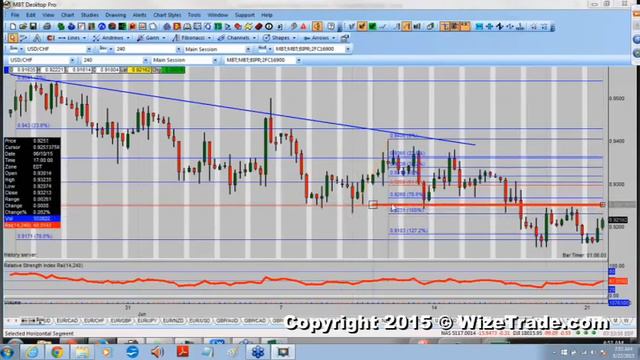
Task: Click the red eraser toolbar icon
Action: pos(258,27)
